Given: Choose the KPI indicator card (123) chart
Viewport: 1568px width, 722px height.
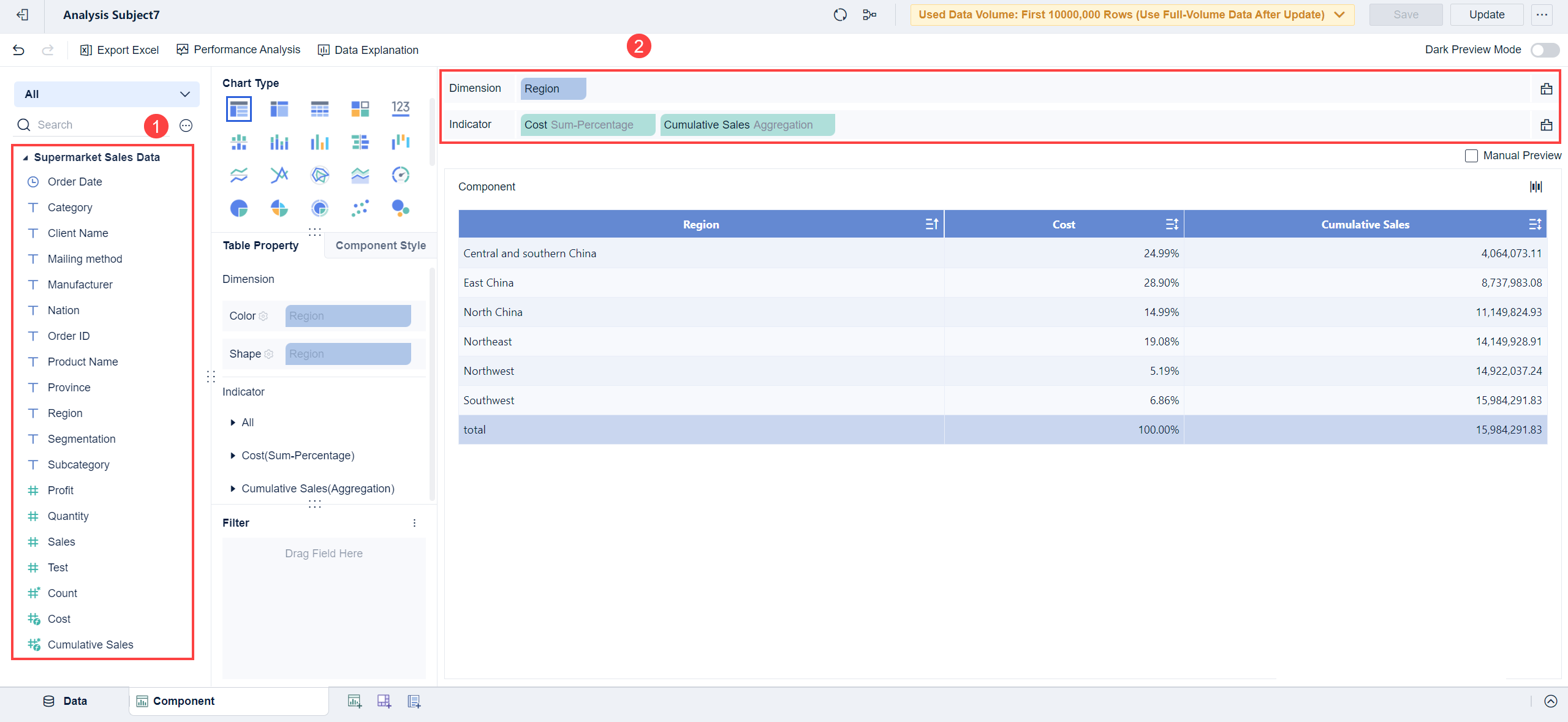Looking at the screenshot, I should (401, 109).
